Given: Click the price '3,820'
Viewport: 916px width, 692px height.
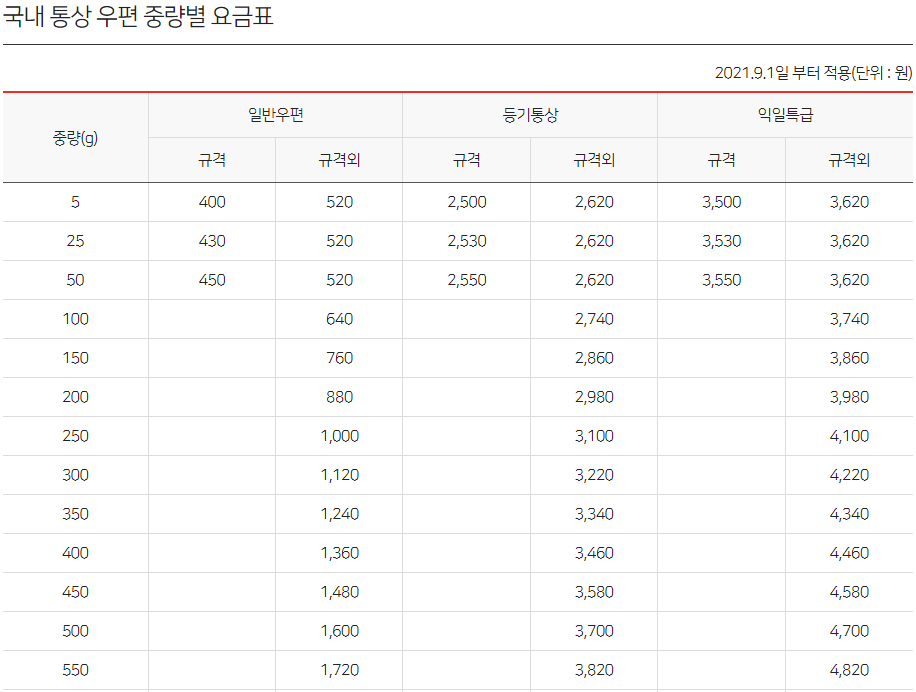Looking at the screenshot, I should coord(594,670).
